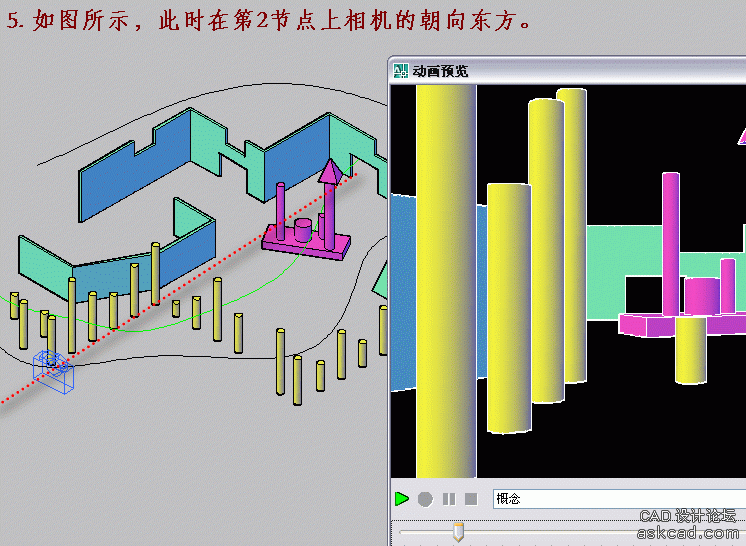Select the blue camera glyph in the drawing
The image size is (746, 546).
click(x=54, y=372)
